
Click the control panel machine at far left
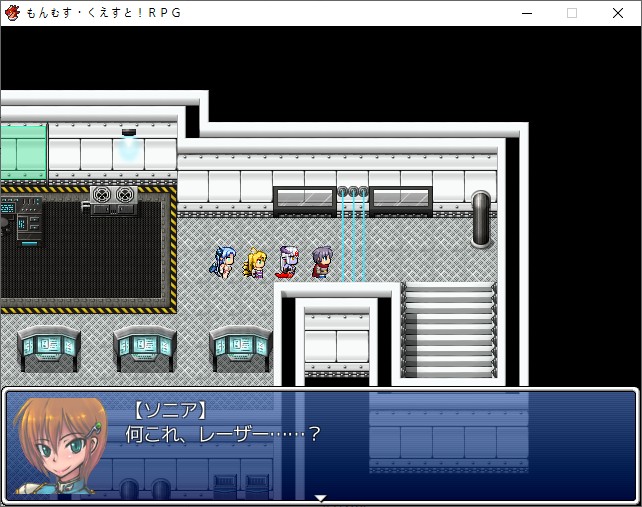tap(21, 221)
